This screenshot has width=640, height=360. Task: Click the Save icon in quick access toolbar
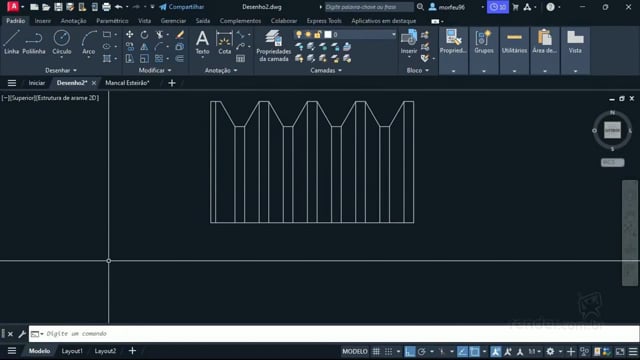(x=58, y=7)
